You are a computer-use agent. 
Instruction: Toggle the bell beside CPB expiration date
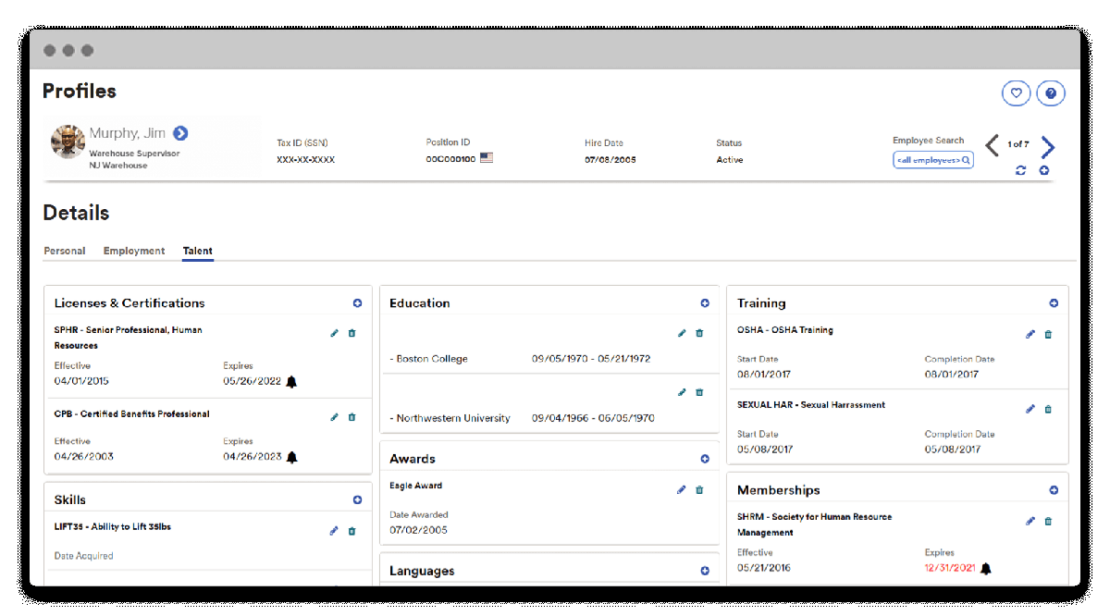pyautogui.click(x=289, y=454)
